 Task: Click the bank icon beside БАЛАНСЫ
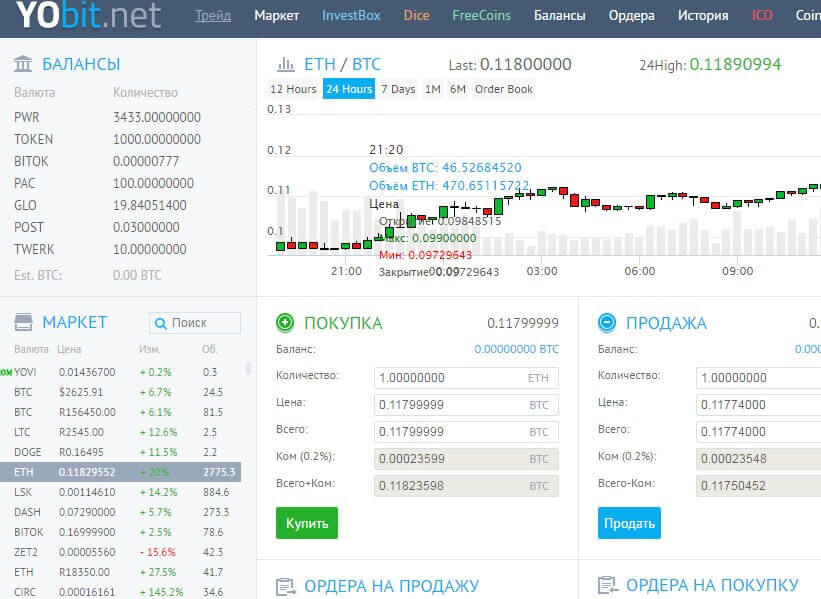24,64
